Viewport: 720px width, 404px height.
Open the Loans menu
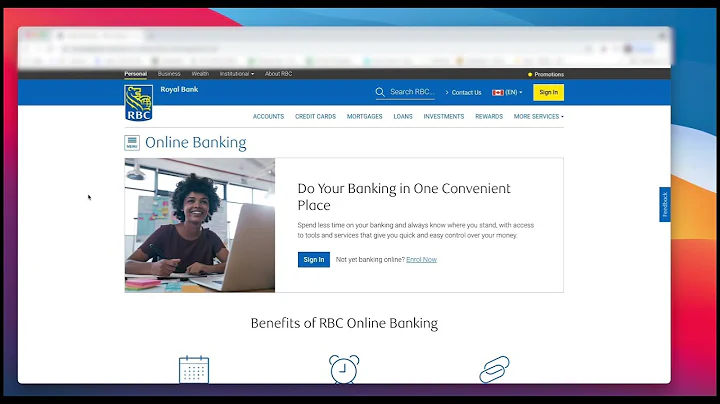coord(403,117)
